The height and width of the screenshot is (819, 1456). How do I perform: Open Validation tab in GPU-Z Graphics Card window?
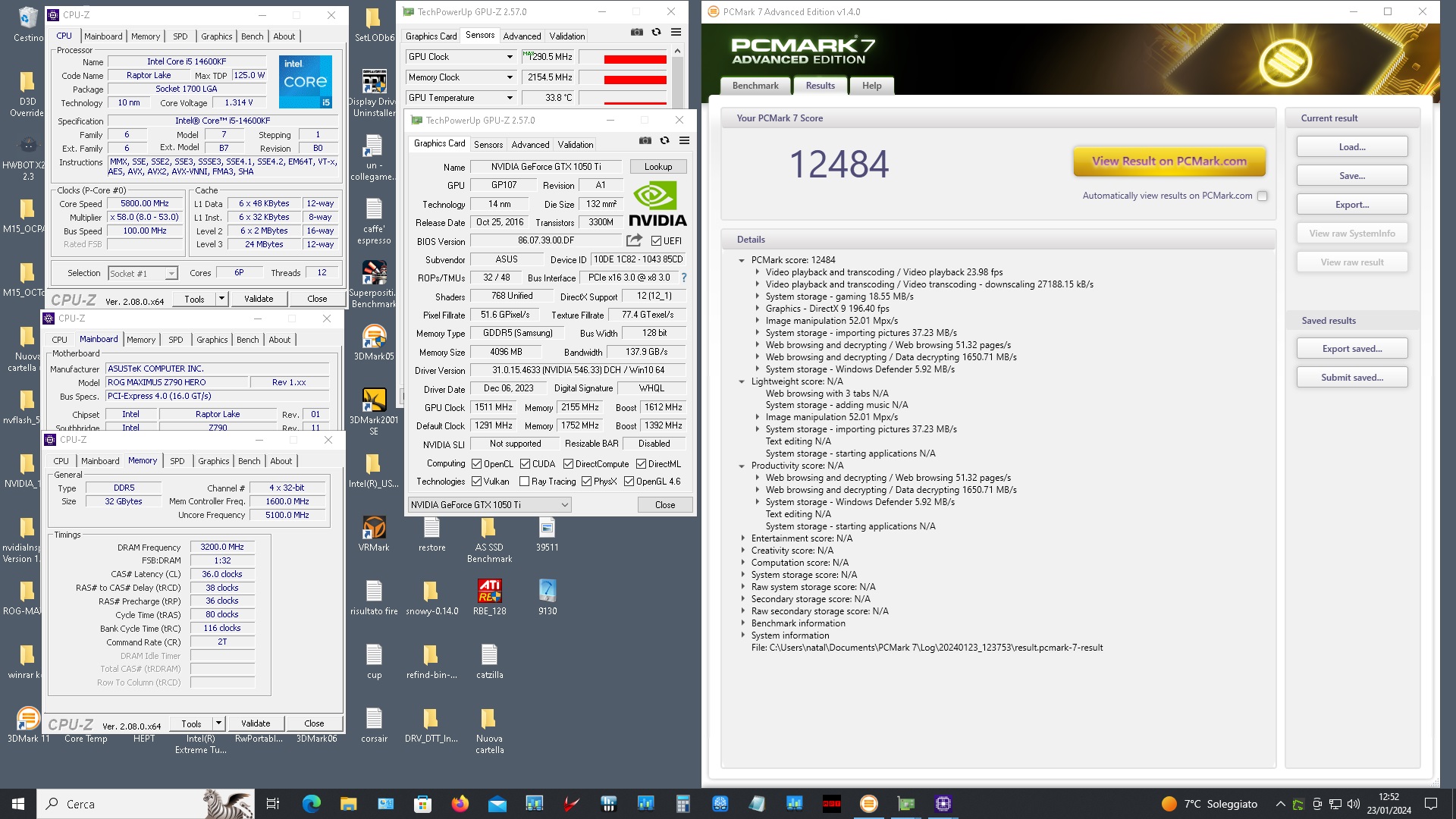click(576, 145)
